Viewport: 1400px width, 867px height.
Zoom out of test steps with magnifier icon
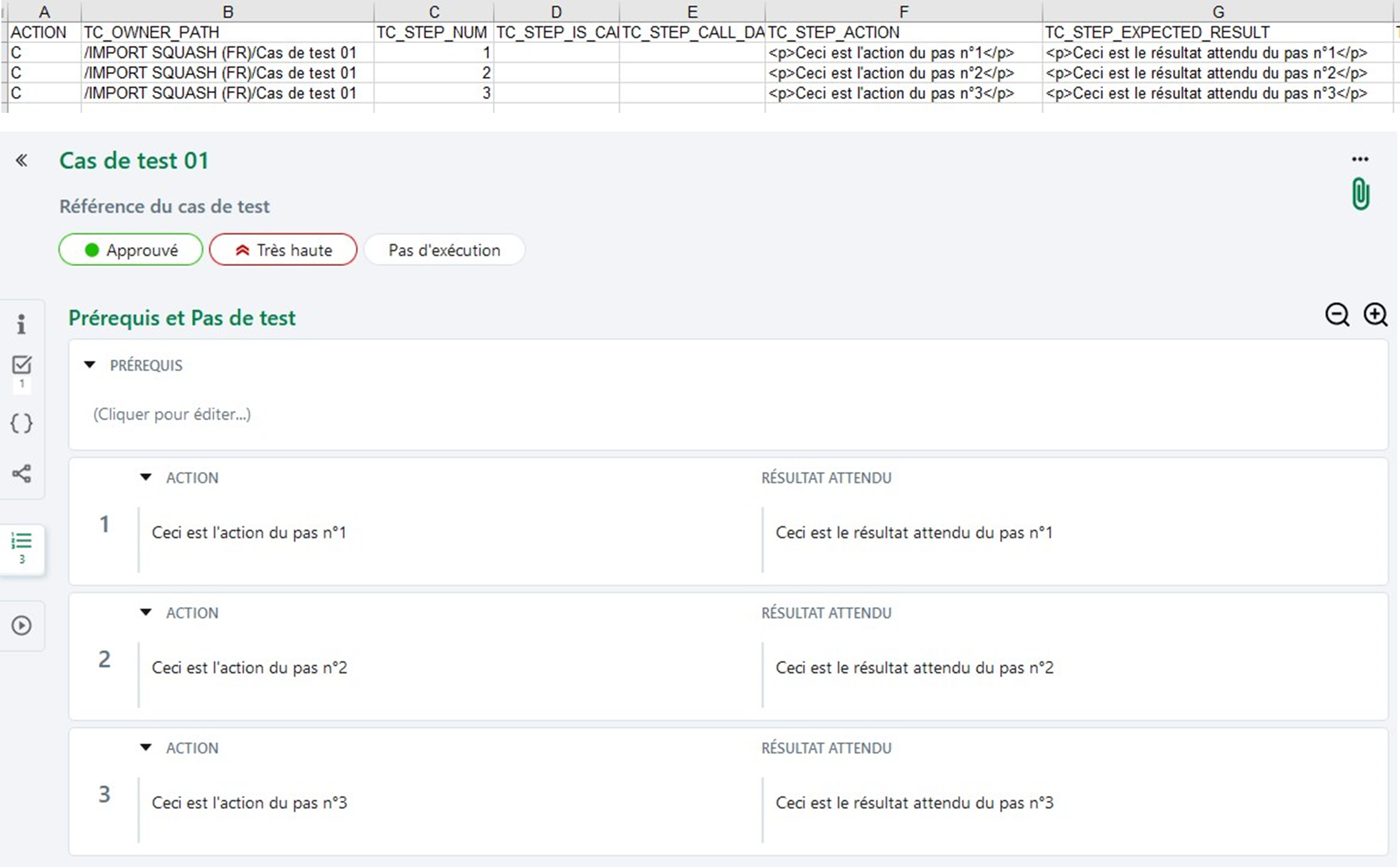click(1338, 315)
